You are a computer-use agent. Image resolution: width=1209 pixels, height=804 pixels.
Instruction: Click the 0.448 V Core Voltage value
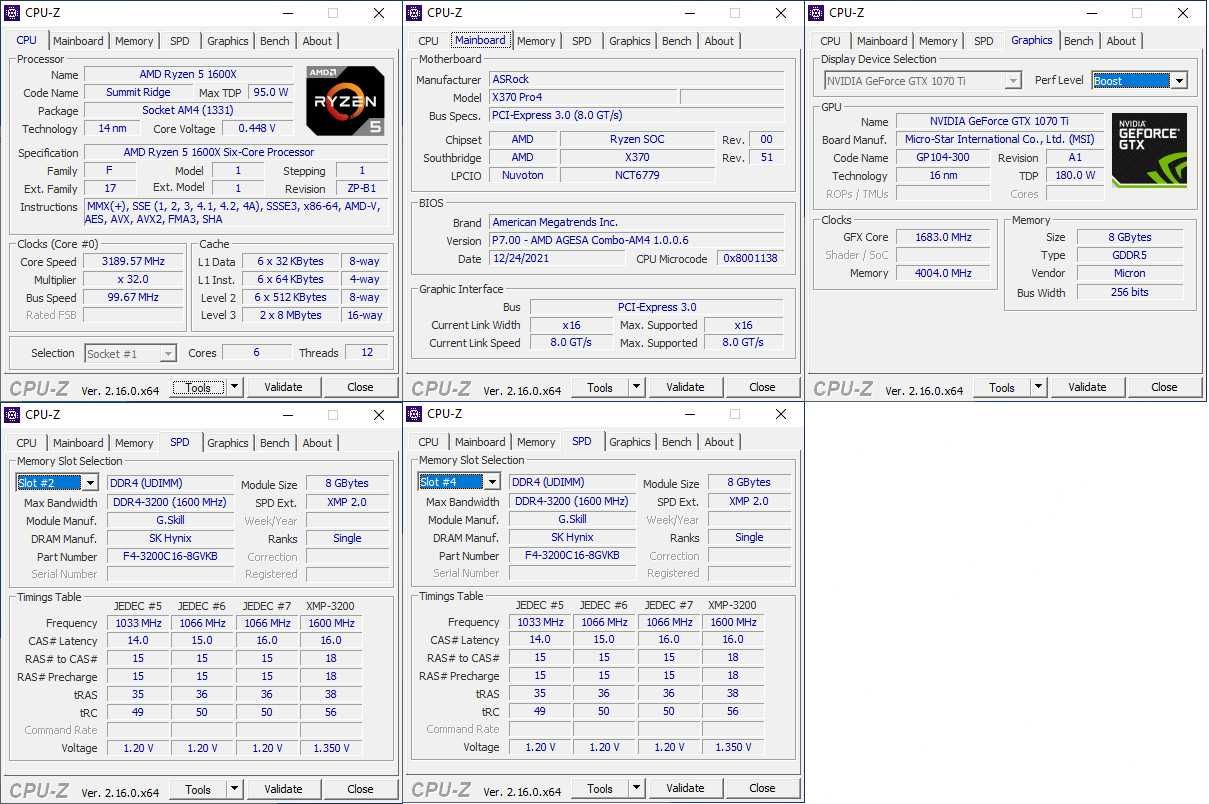[x=257, y=129]
